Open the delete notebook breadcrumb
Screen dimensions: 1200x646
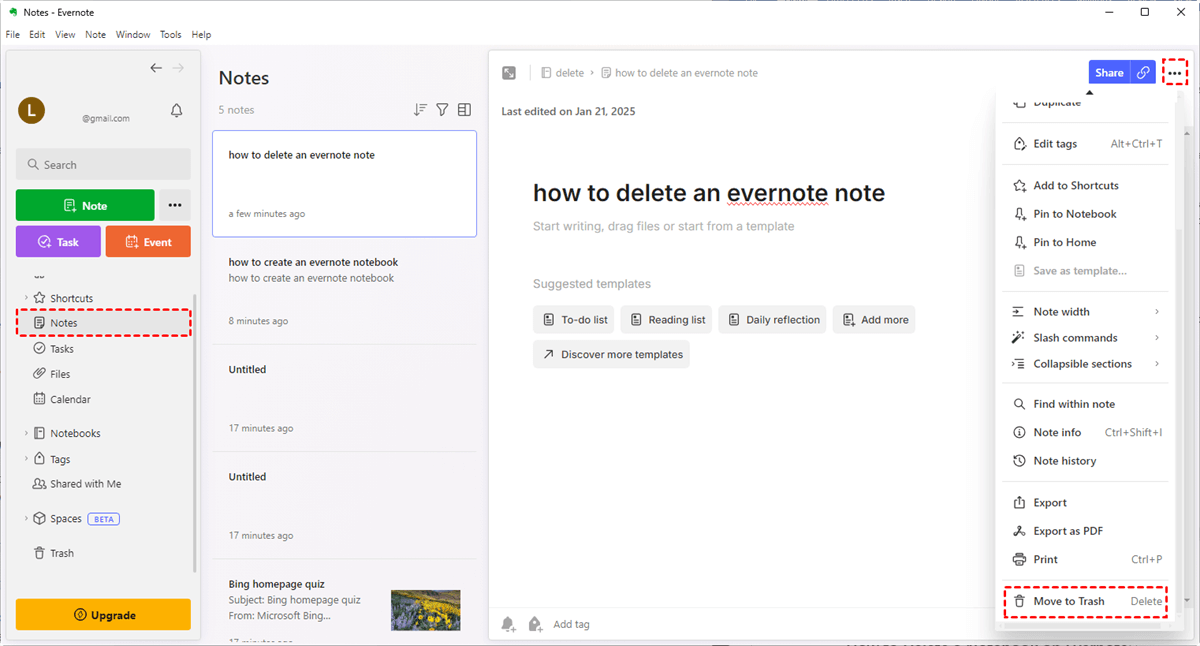point(562,73)
